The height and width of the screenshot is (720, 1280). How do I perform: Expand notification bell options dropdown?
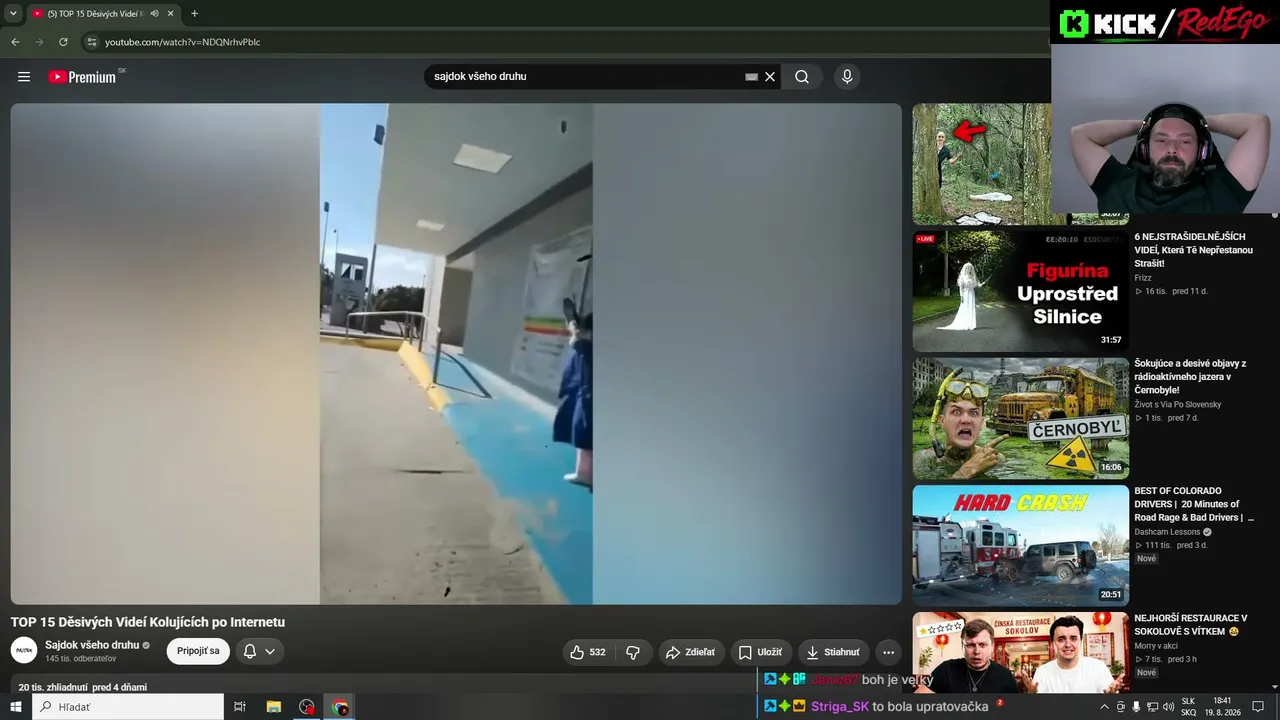[269, 652]
